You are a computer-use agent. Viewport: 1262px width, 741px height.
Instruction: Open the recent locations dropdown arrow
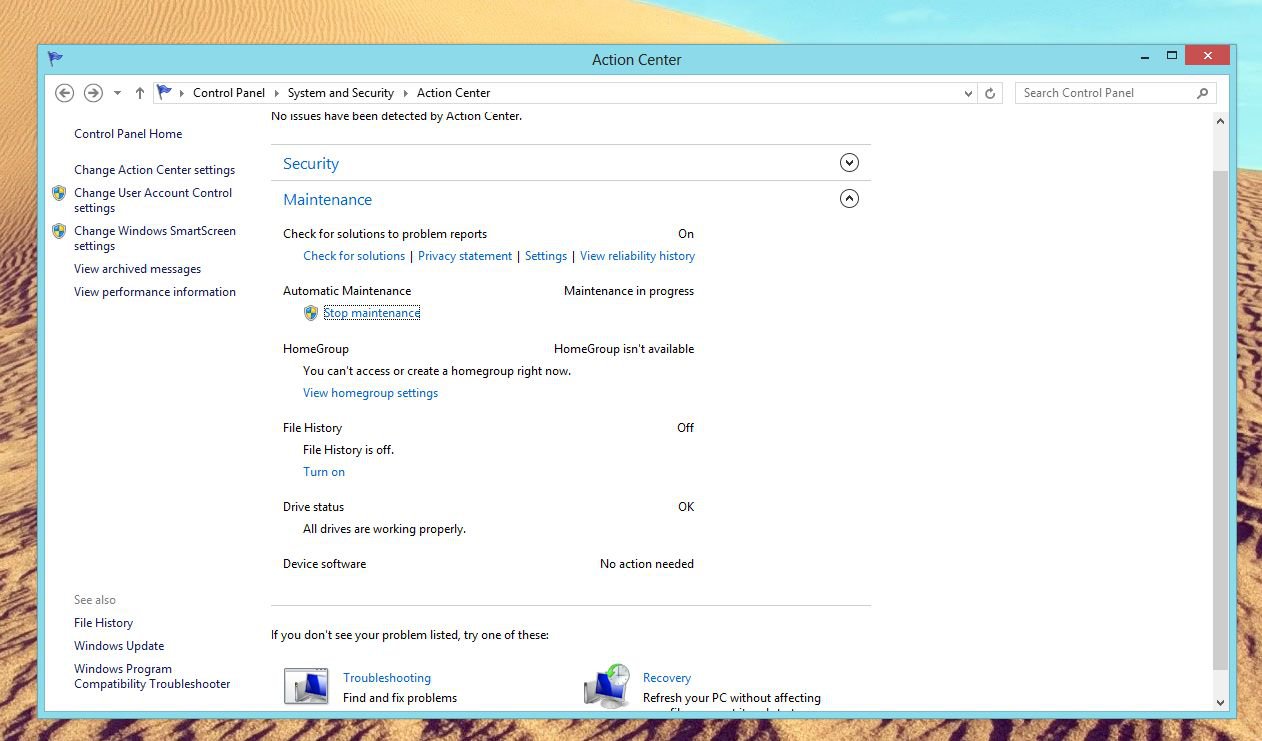pos(117,93)
